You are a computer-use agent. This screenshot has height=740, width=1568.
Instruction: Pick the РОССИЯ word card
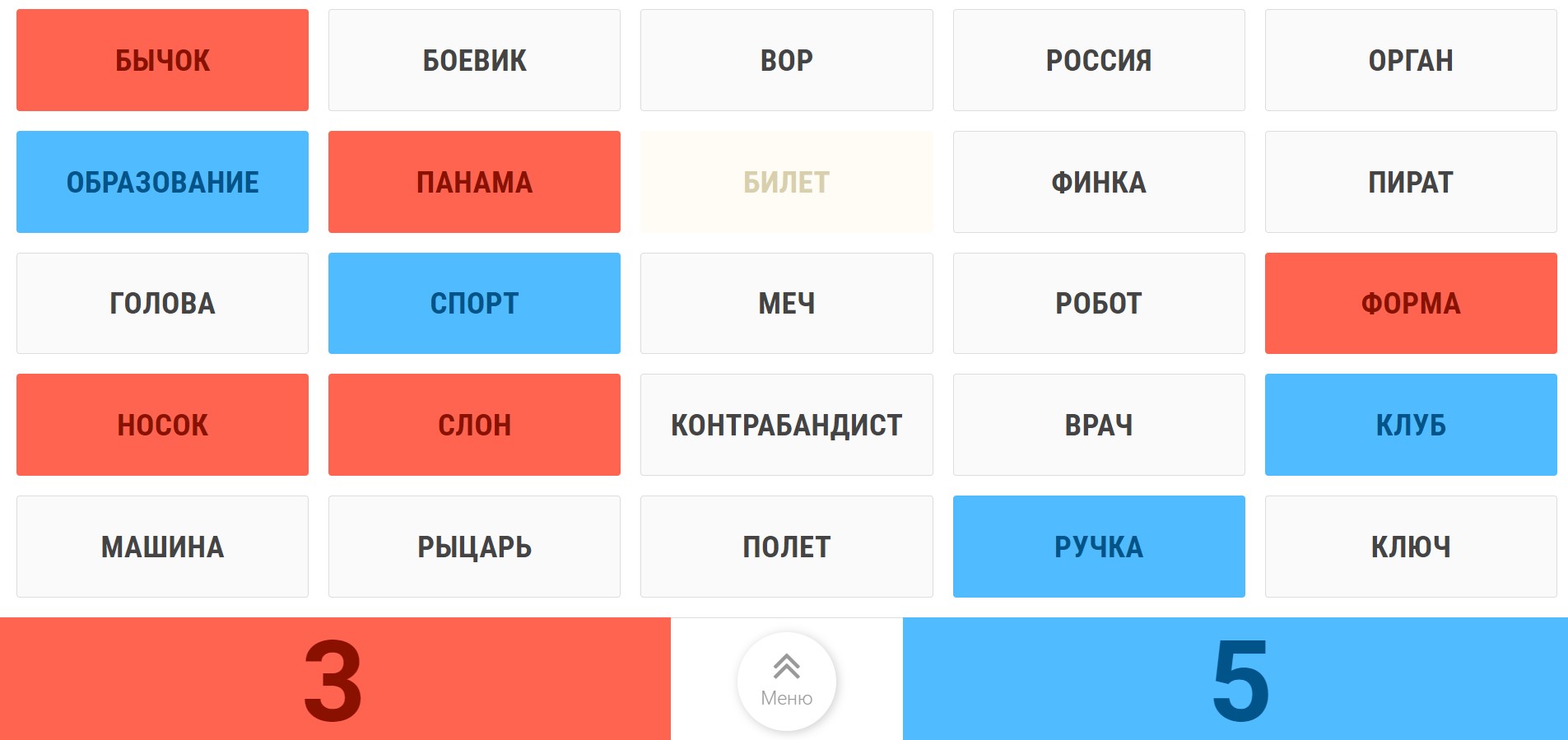point(1098,59)
